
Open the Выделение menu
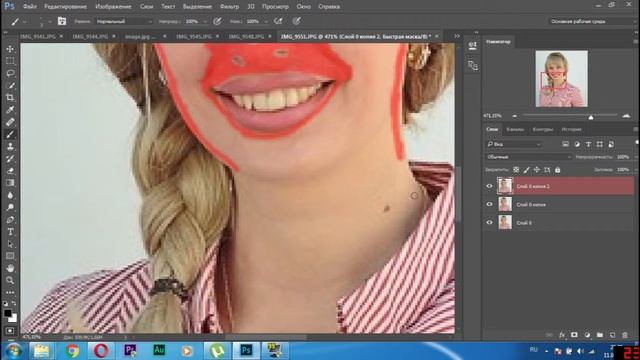pos(198,7)
